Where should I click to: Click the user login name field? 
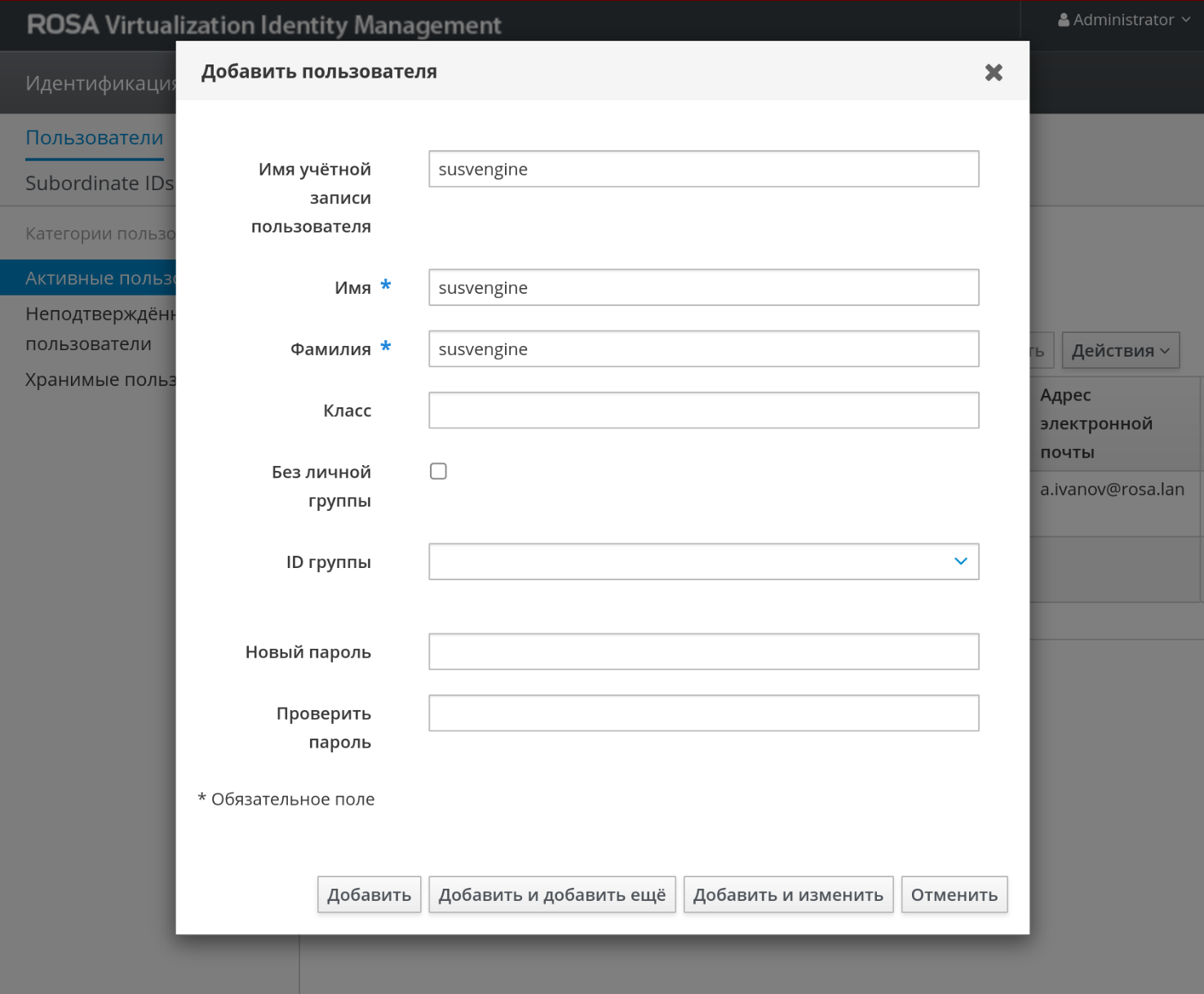coord(703,169)
